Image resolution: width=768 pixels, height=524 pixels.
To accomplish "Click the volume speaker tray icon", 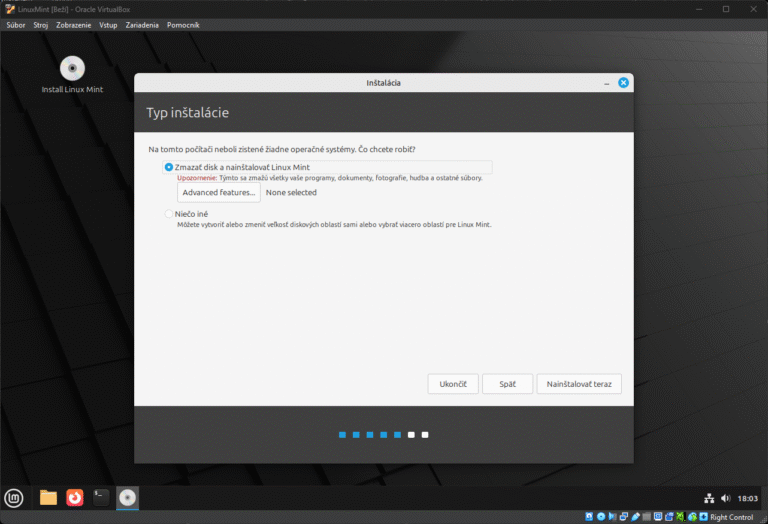I will click(x=725, y=498).
